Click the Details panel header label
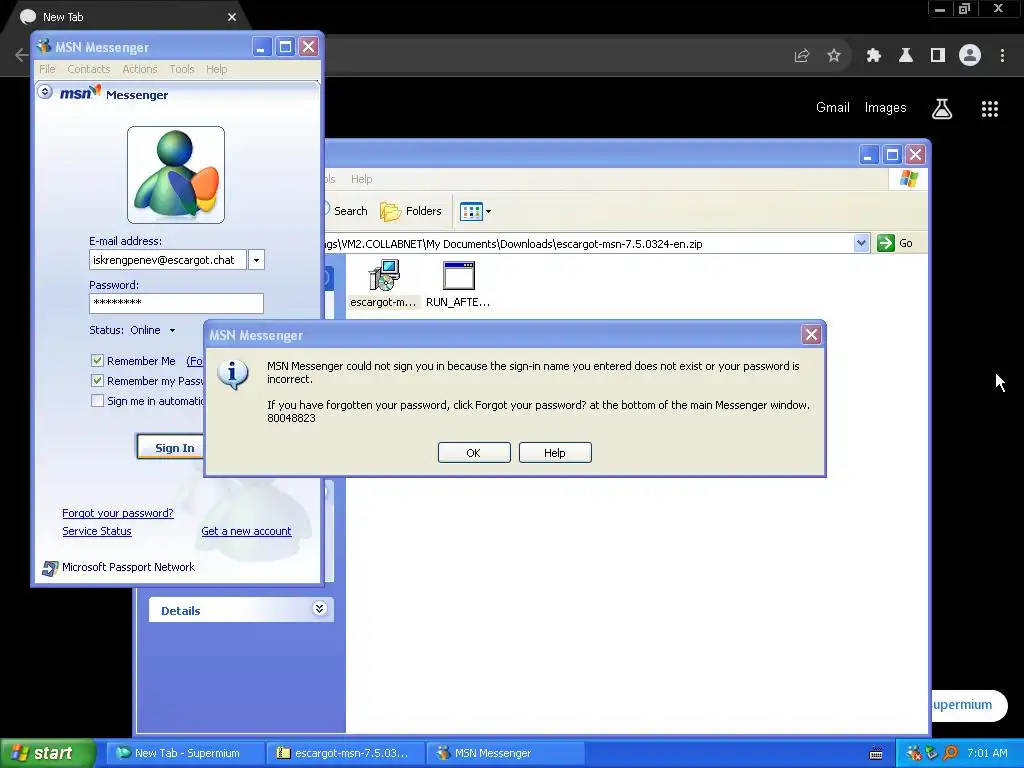This screenshot has width=1024, height=768. (x=180, y=611)
